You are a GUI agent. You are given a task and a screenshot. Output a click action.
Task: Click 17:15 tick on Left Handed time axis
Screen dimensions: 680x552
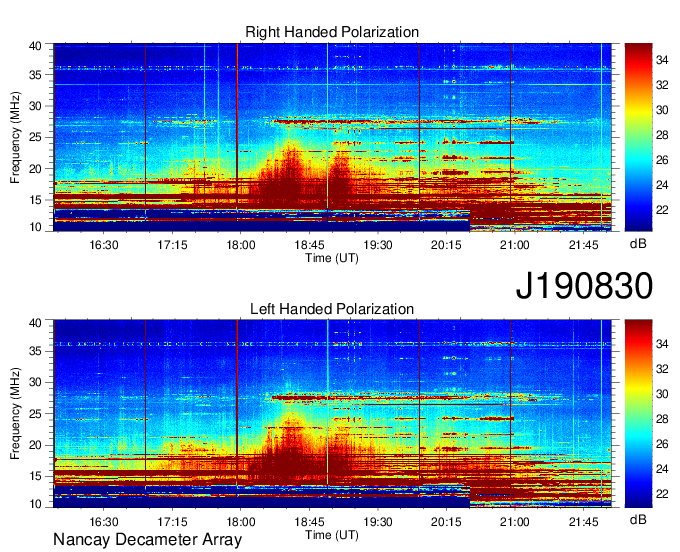click(x=173, y=522)
